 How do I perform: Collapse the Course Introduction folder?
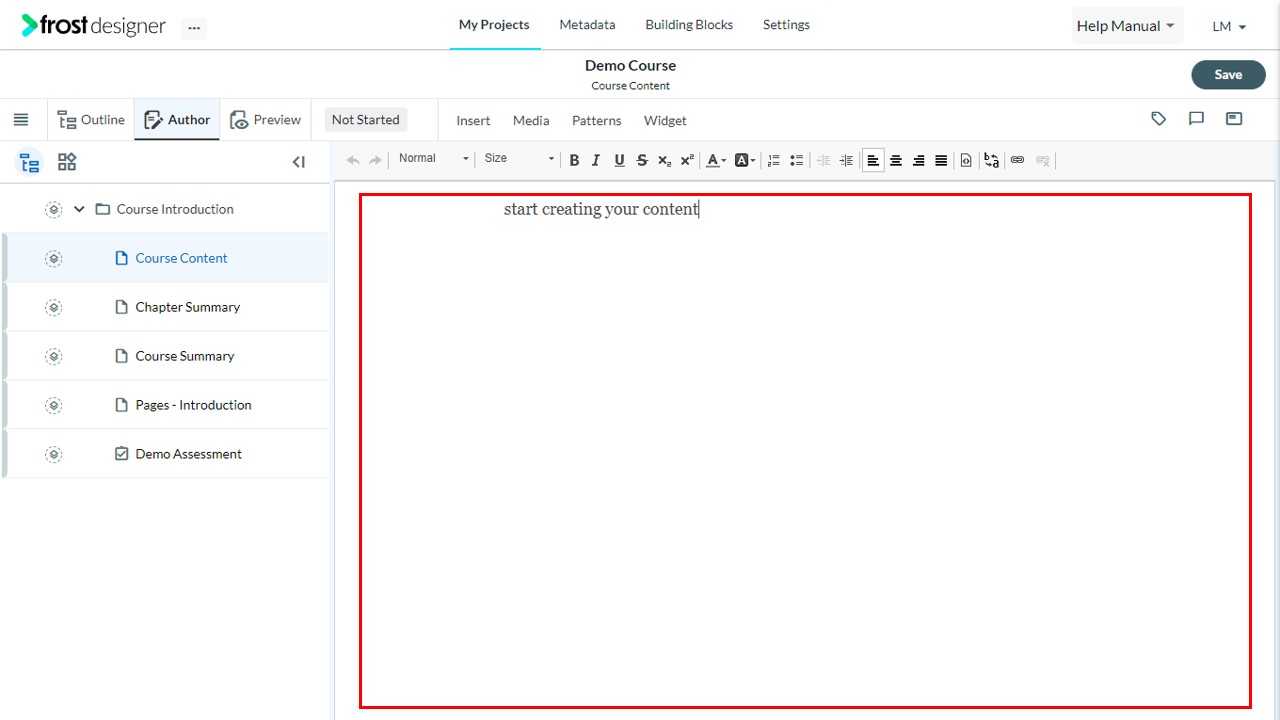coord(79,209)
